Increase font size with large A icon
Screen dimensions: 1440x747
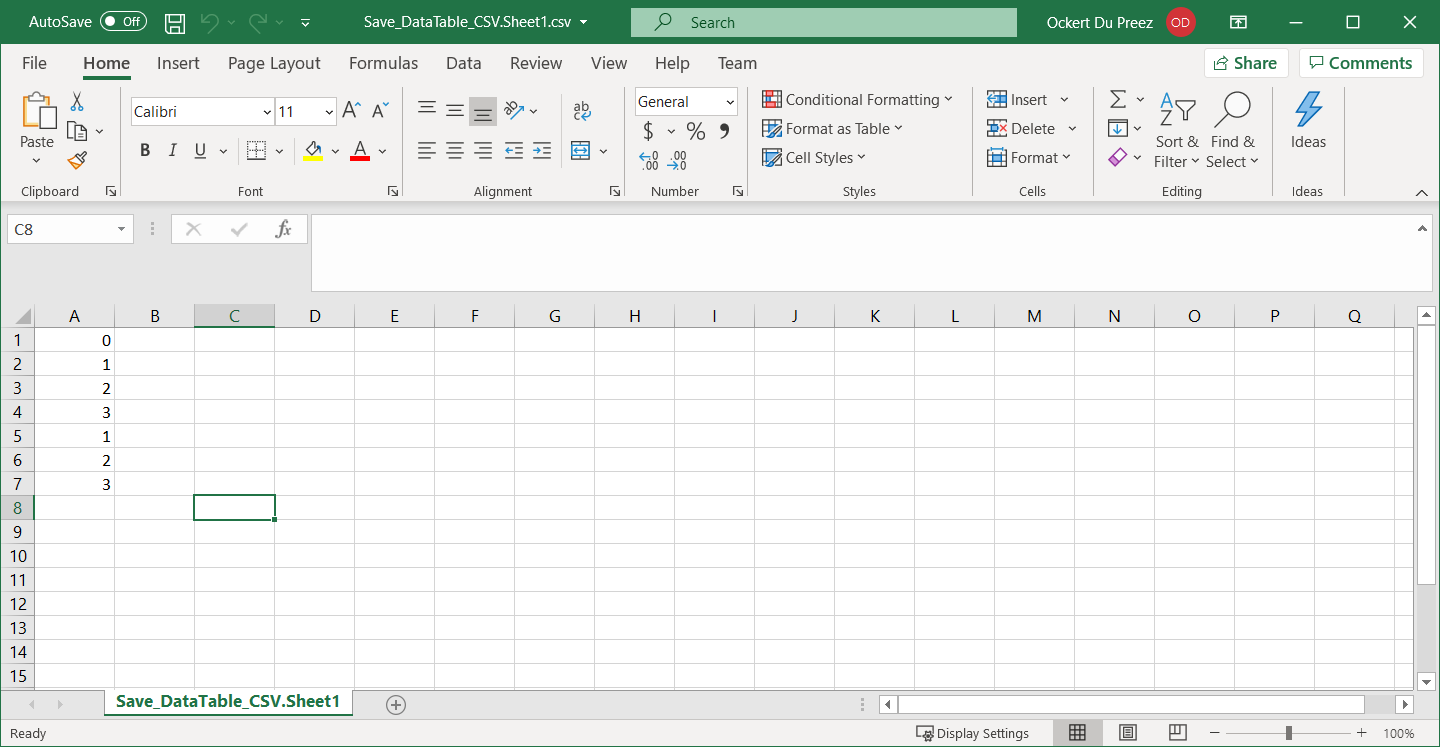[351, 110]
